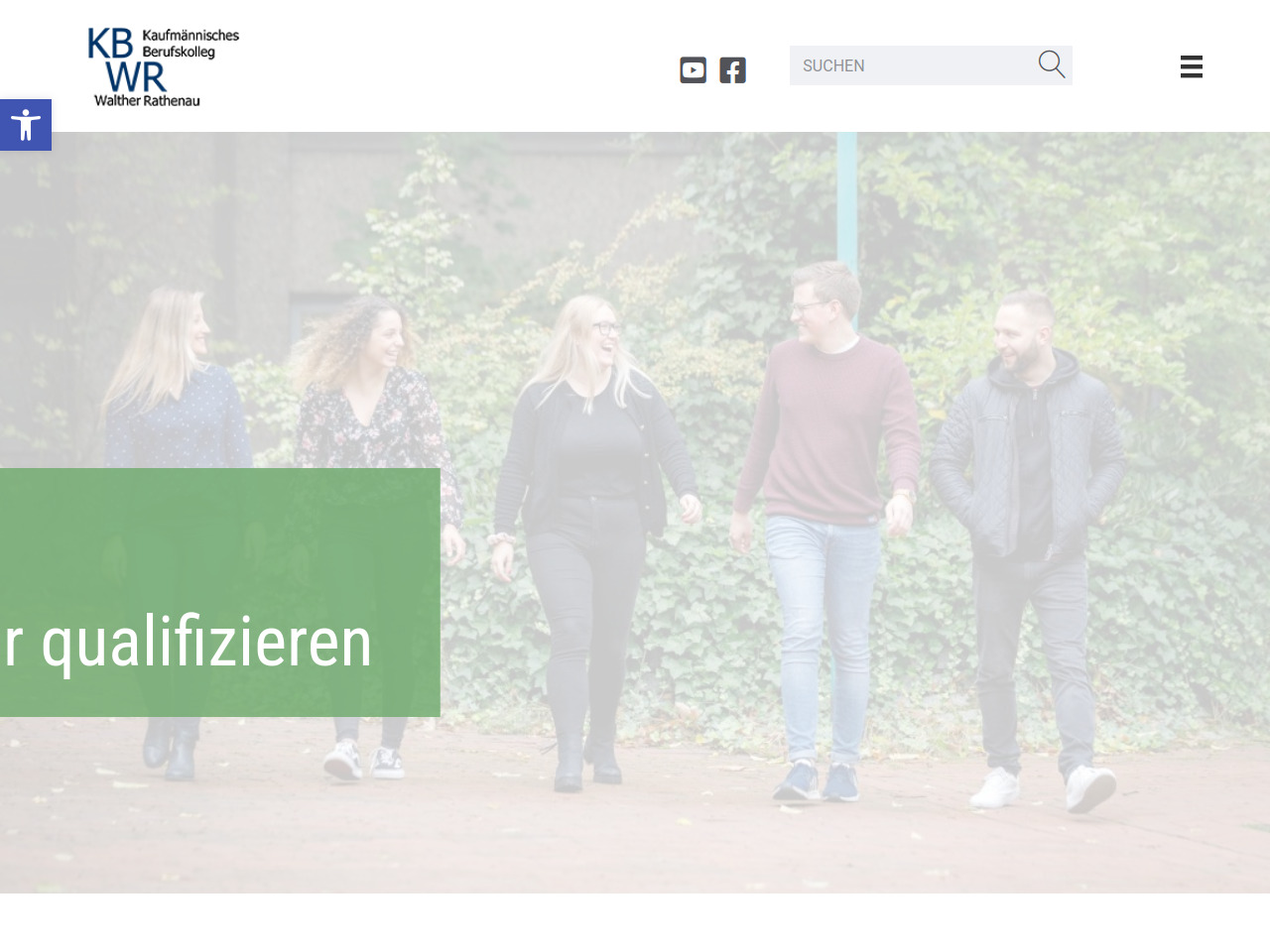Viewport: 1270px width, 952px height.
Task: Click the green 'qualifizieren' banner
Action: (x=220, y=592)
